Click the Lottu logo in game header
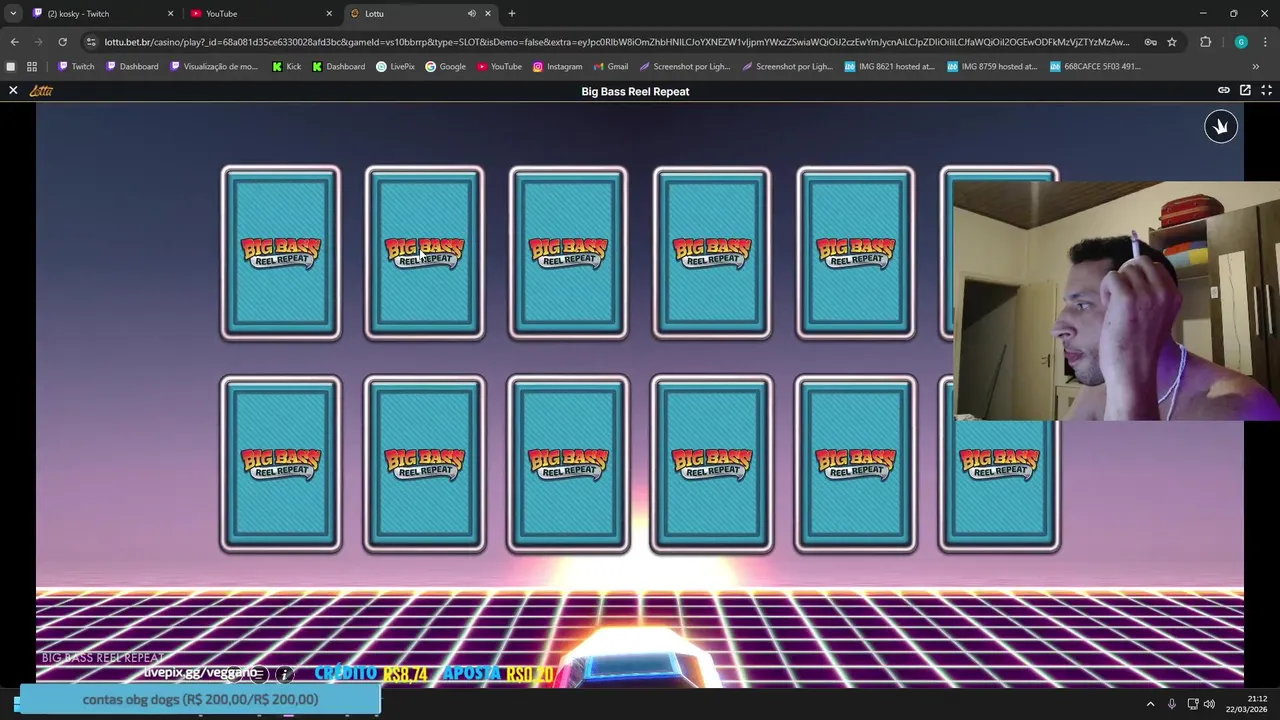The image size is (1280, 720). (41, 91)
